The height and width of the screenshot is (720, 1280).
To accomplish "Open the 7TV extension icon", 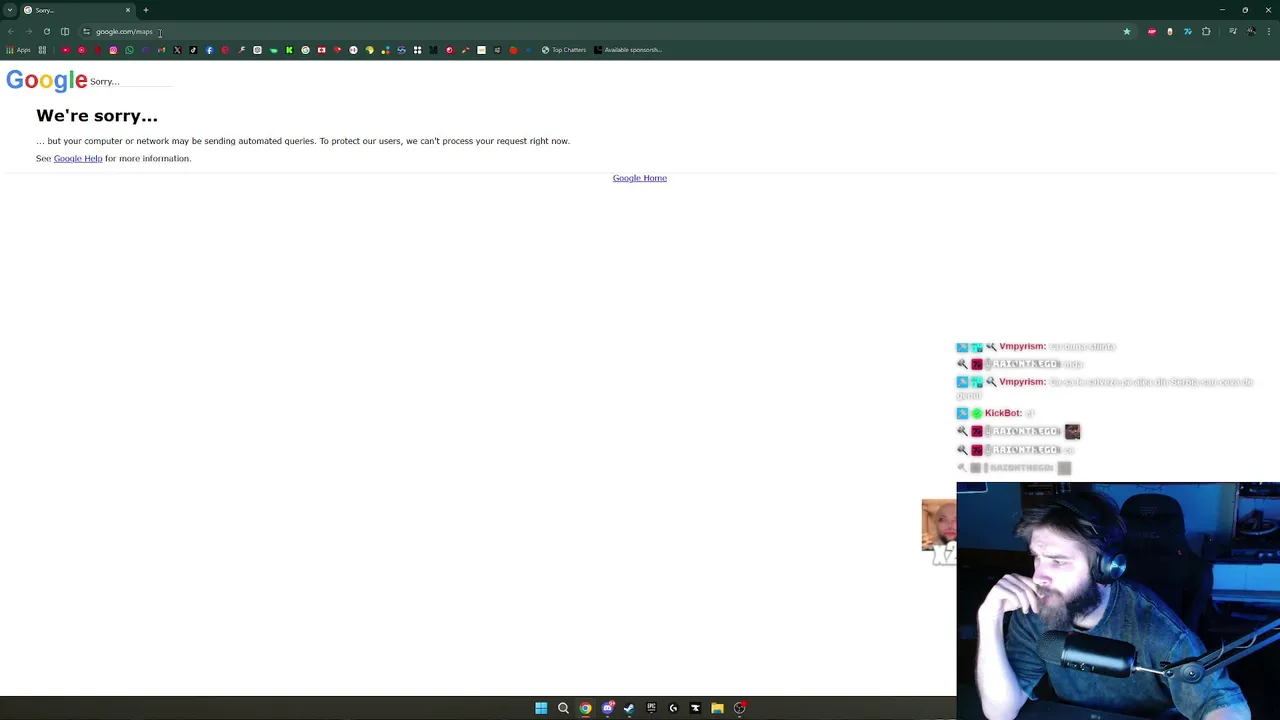I will point(1188,31).
